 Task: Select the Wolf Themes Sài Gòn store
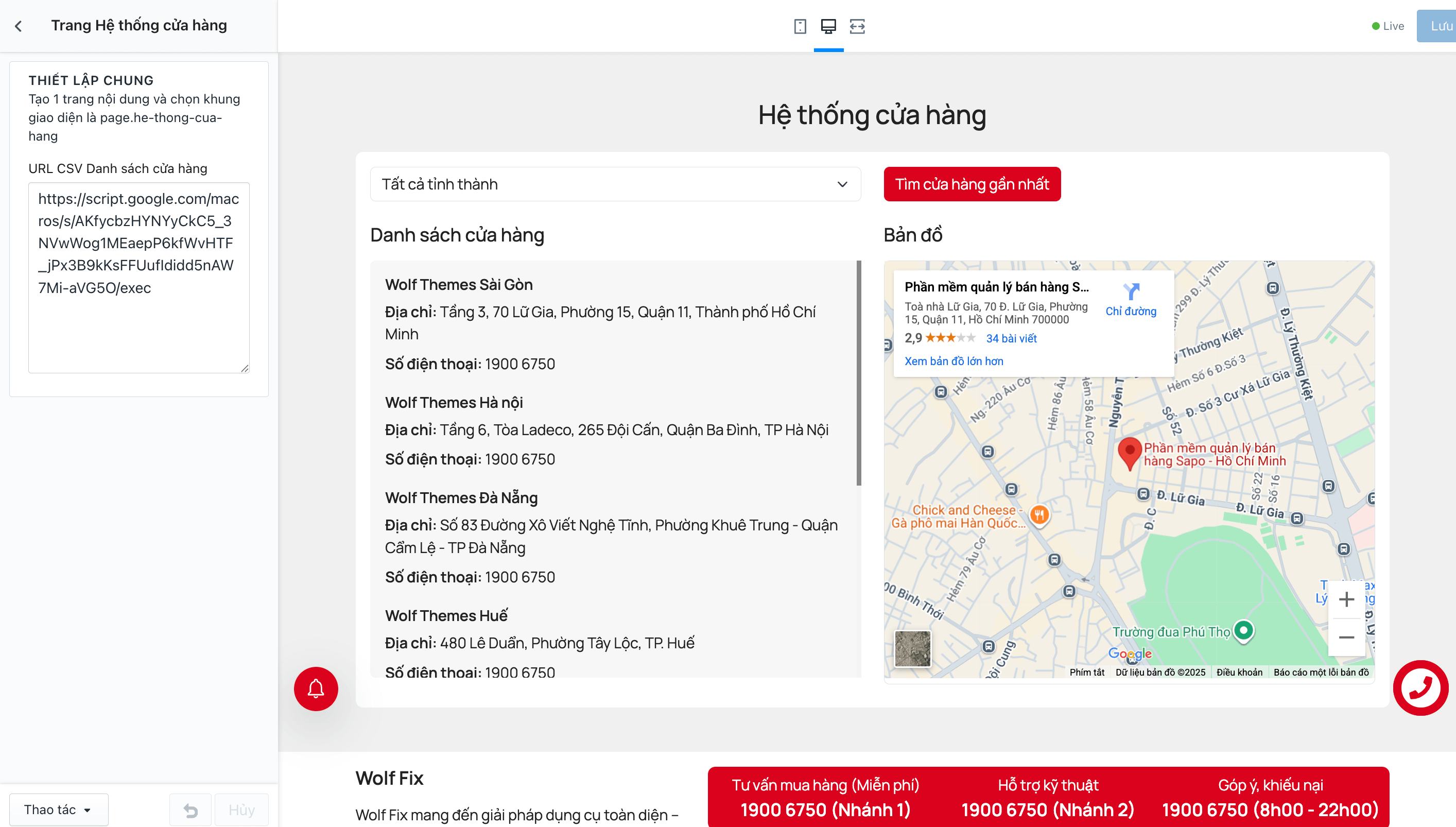tap(459, 285)
